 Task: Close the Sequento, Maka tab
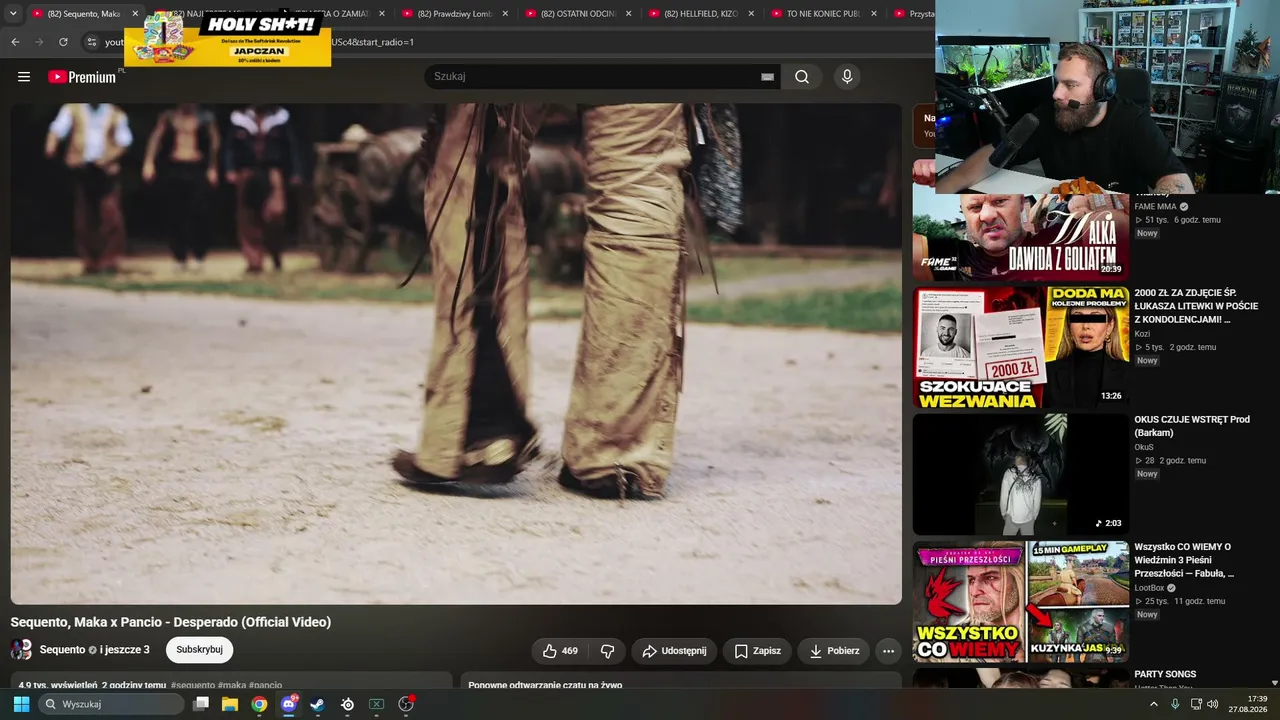coord(135,14)
